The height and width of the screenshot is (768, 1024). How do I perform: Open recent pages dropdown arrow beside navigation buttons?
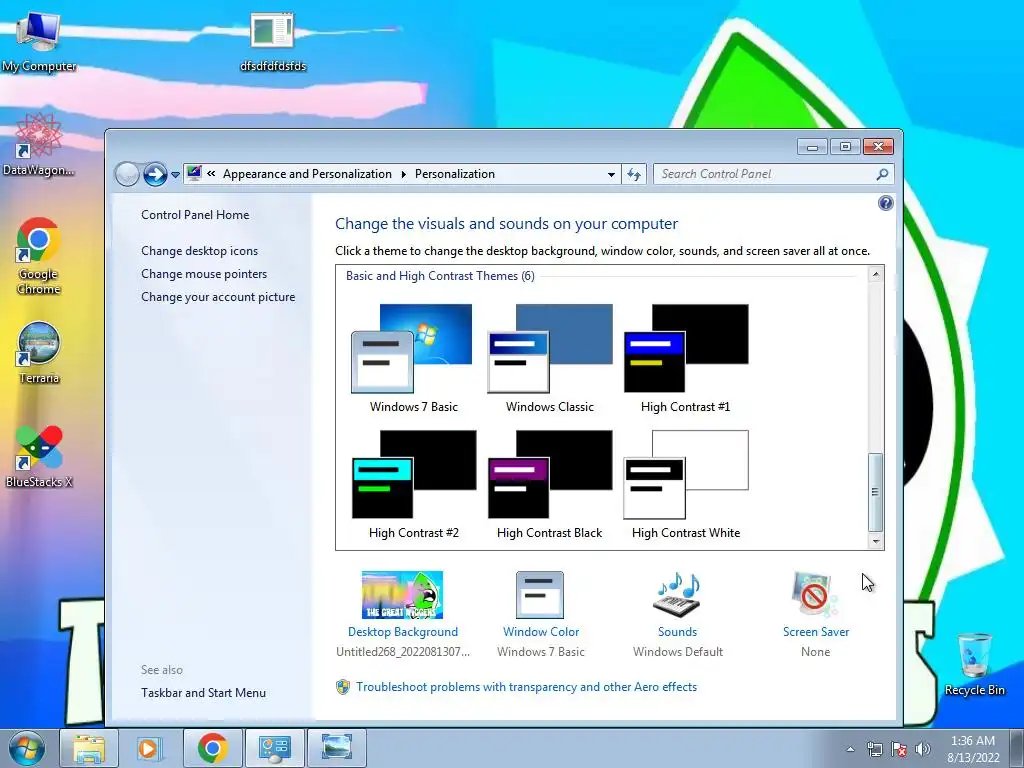click(x=175, y=175)
